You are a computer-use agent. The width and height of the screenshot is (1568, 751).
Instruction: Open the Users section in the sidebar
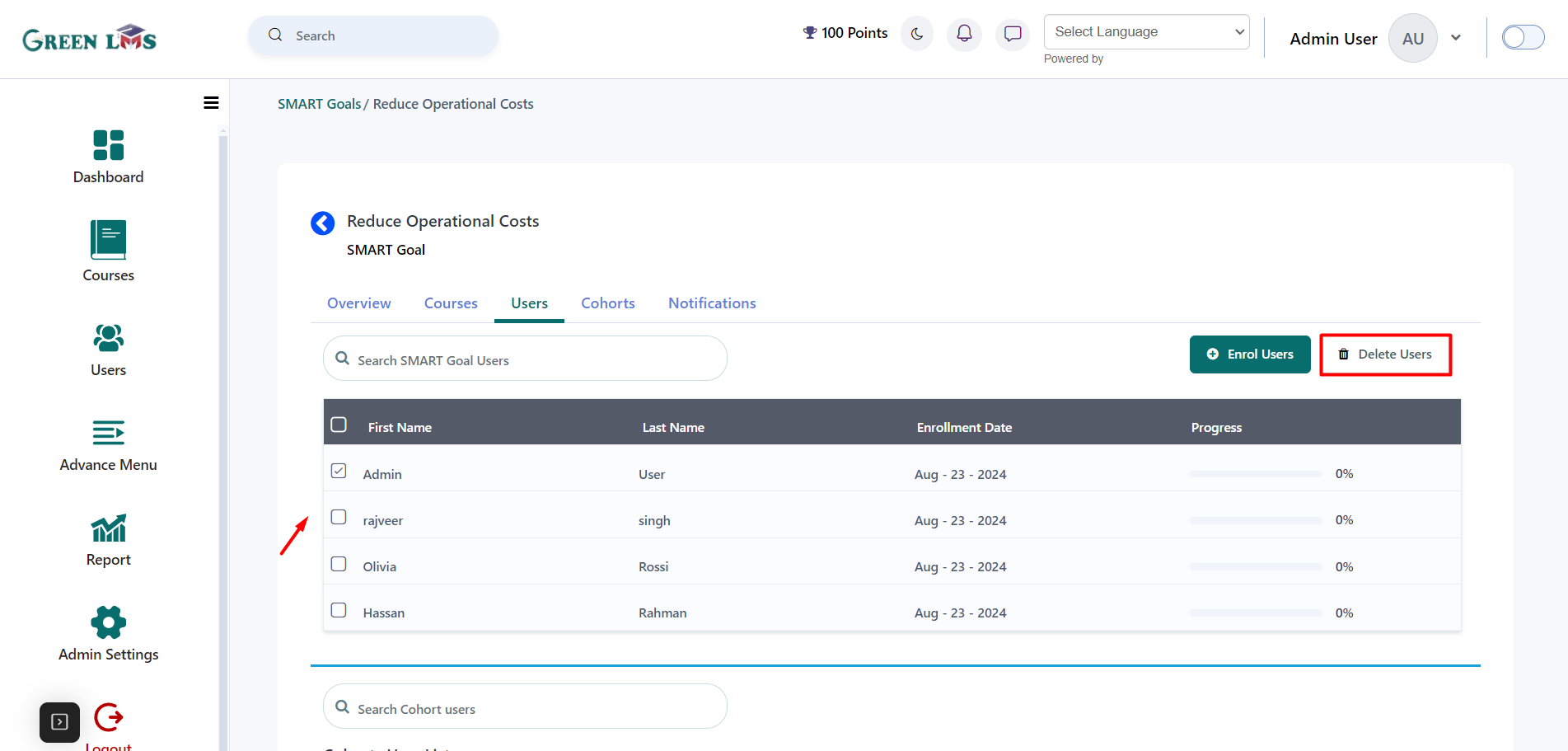[108, 350]
